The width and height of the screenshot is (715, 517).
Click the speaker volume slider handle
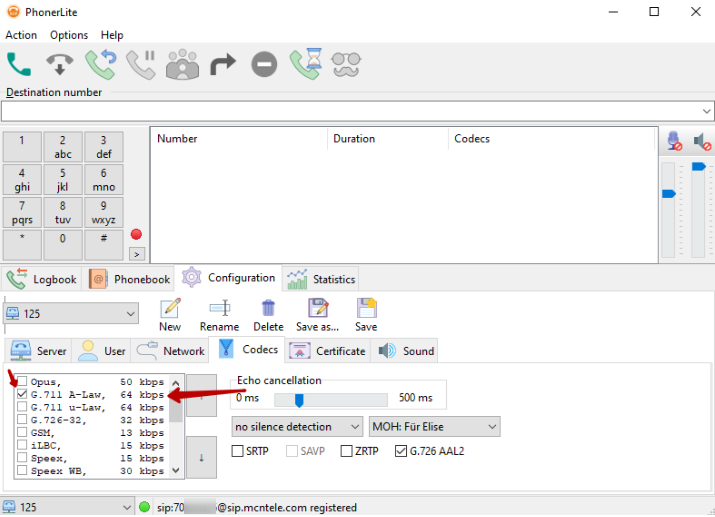pos(699,166)
